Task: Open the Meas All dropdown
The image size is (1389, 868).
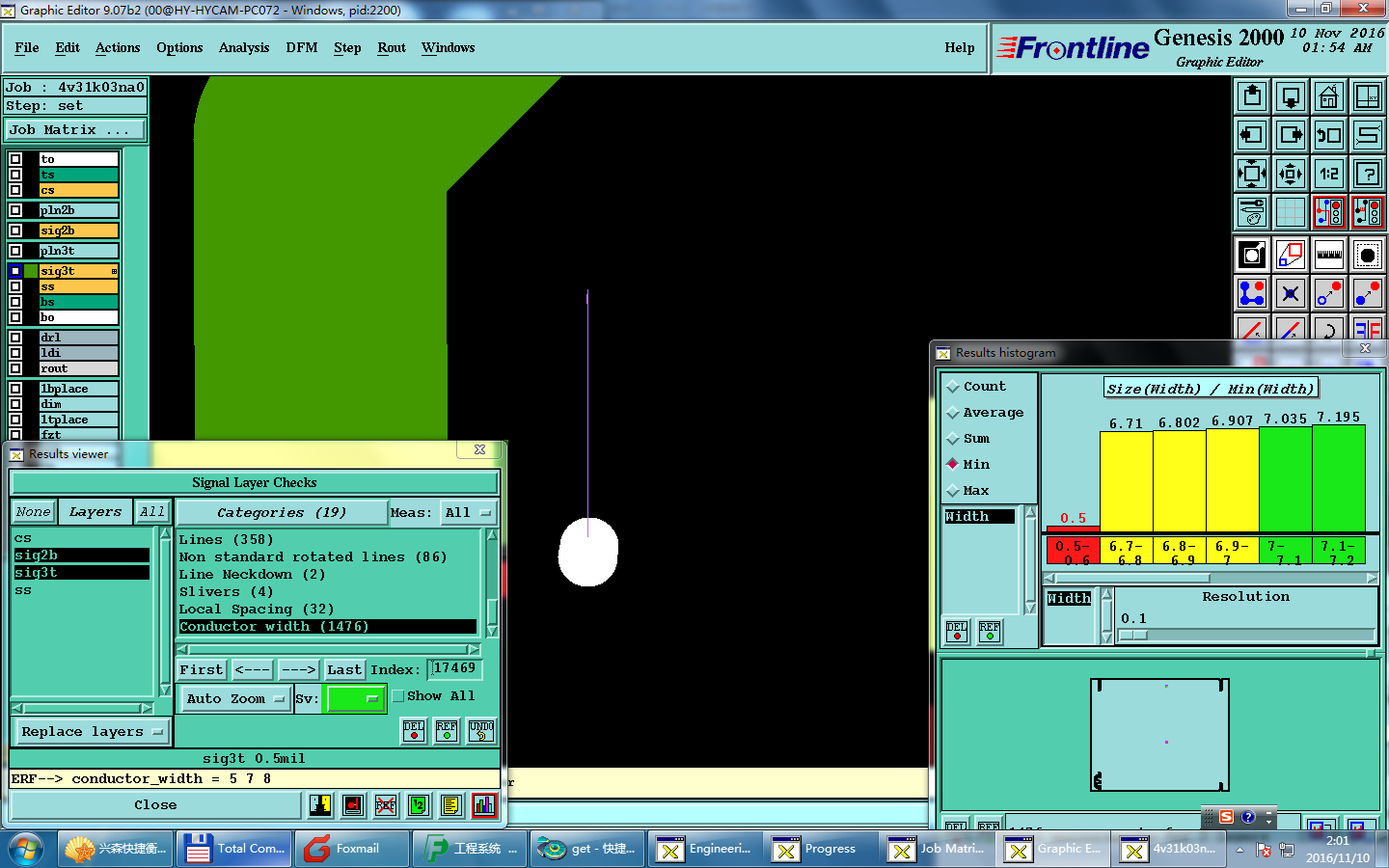Action: 468,513
